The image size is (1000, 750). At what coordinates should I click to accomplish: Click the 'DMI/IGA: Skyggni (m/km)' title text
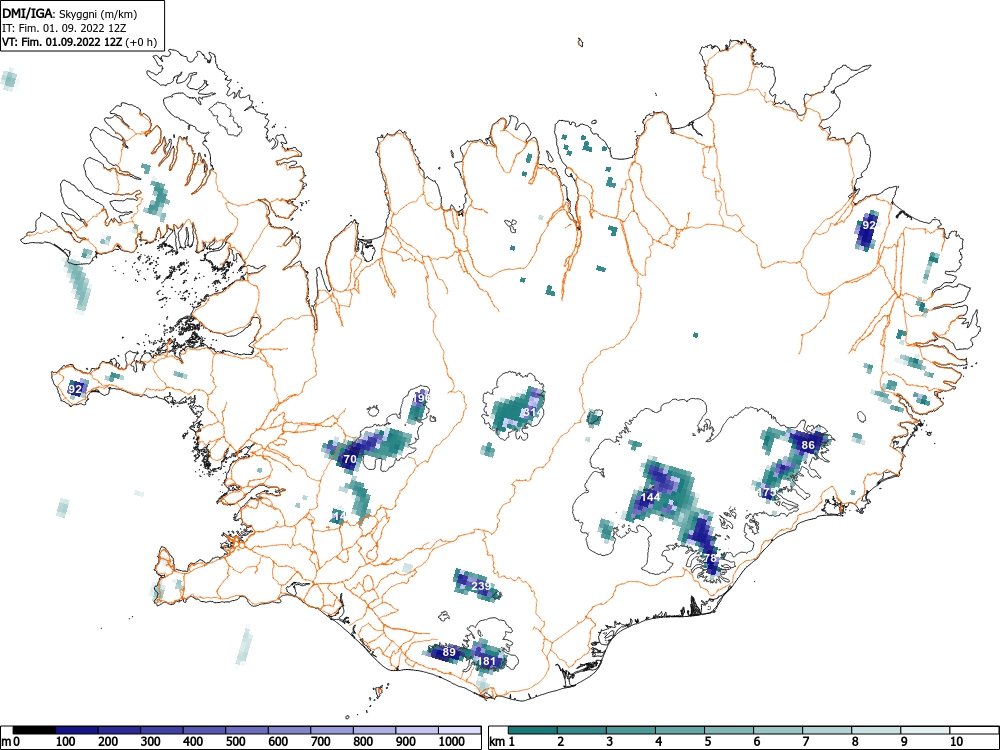[x=70, y=14]
